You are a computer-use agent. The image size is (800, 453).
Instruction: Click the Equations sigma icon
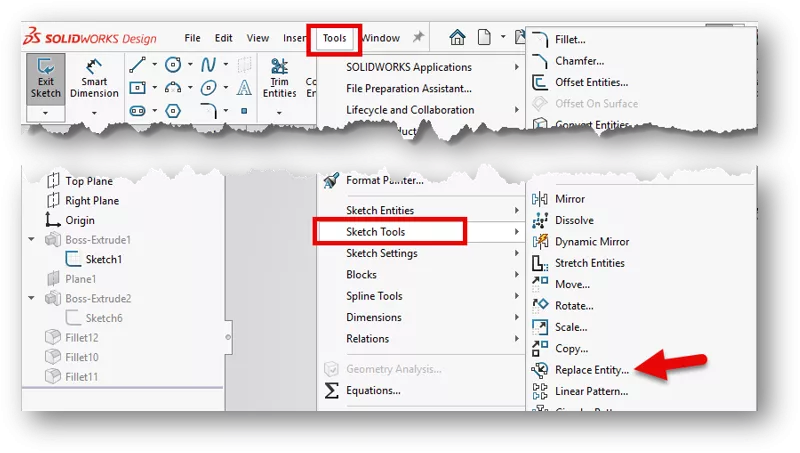pos(332,391)
